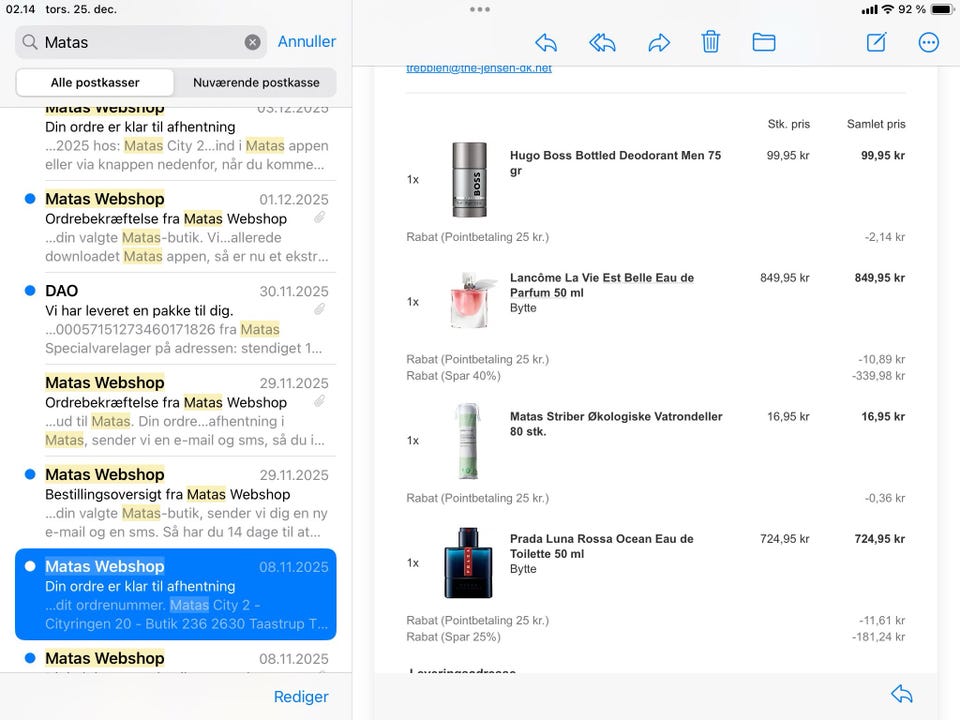Tap unread dot on Bestillingsoversigt email
The height and width of the screenshot is (720, 960).
click(x=29, y=474)
